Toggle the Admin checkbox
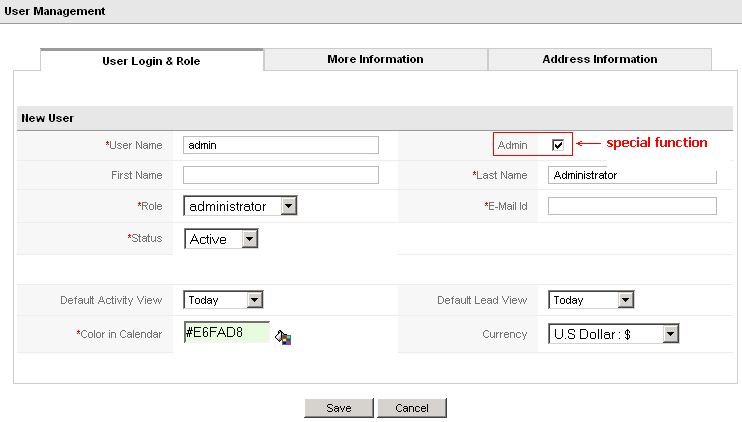The image size is (742, 422). tap(558, 145)
